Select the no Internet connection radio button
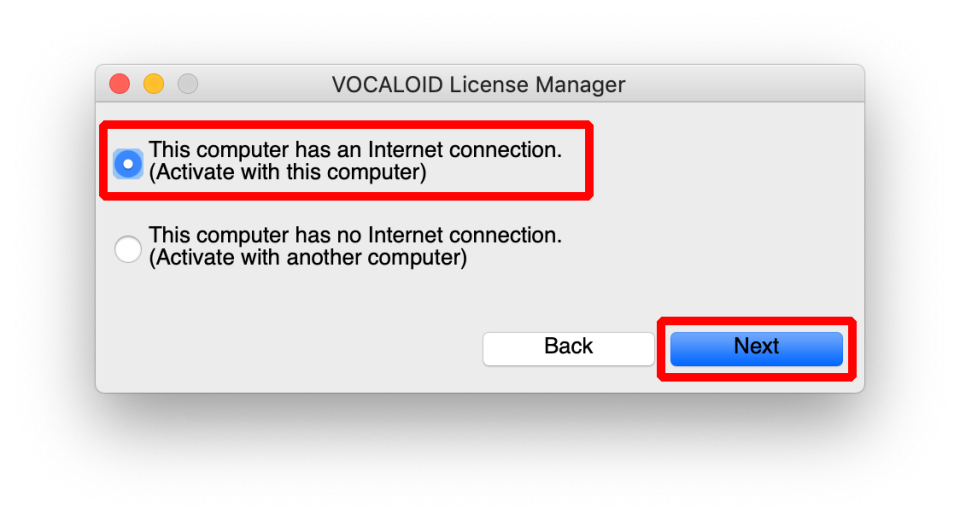 pyautogui.click(x=128, y=248)
